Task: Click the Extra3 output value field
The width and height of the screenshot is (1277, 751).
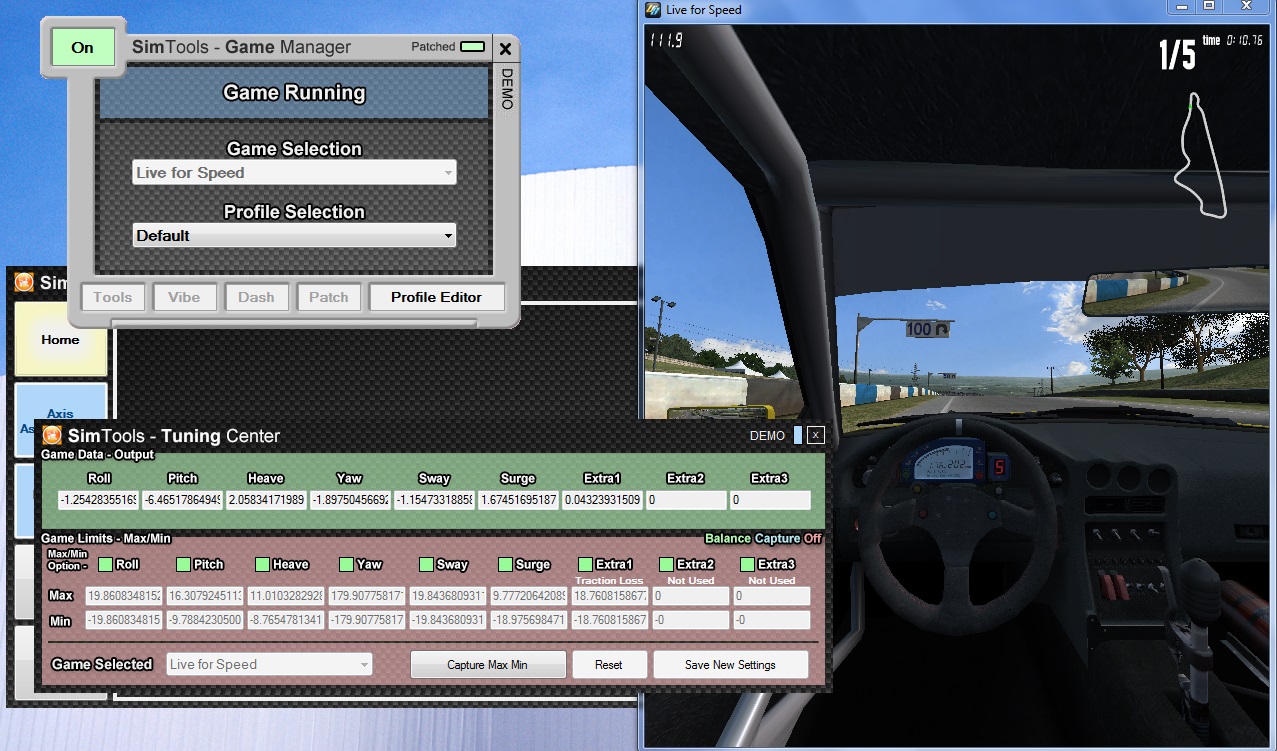Action: [x=770, y=500]
